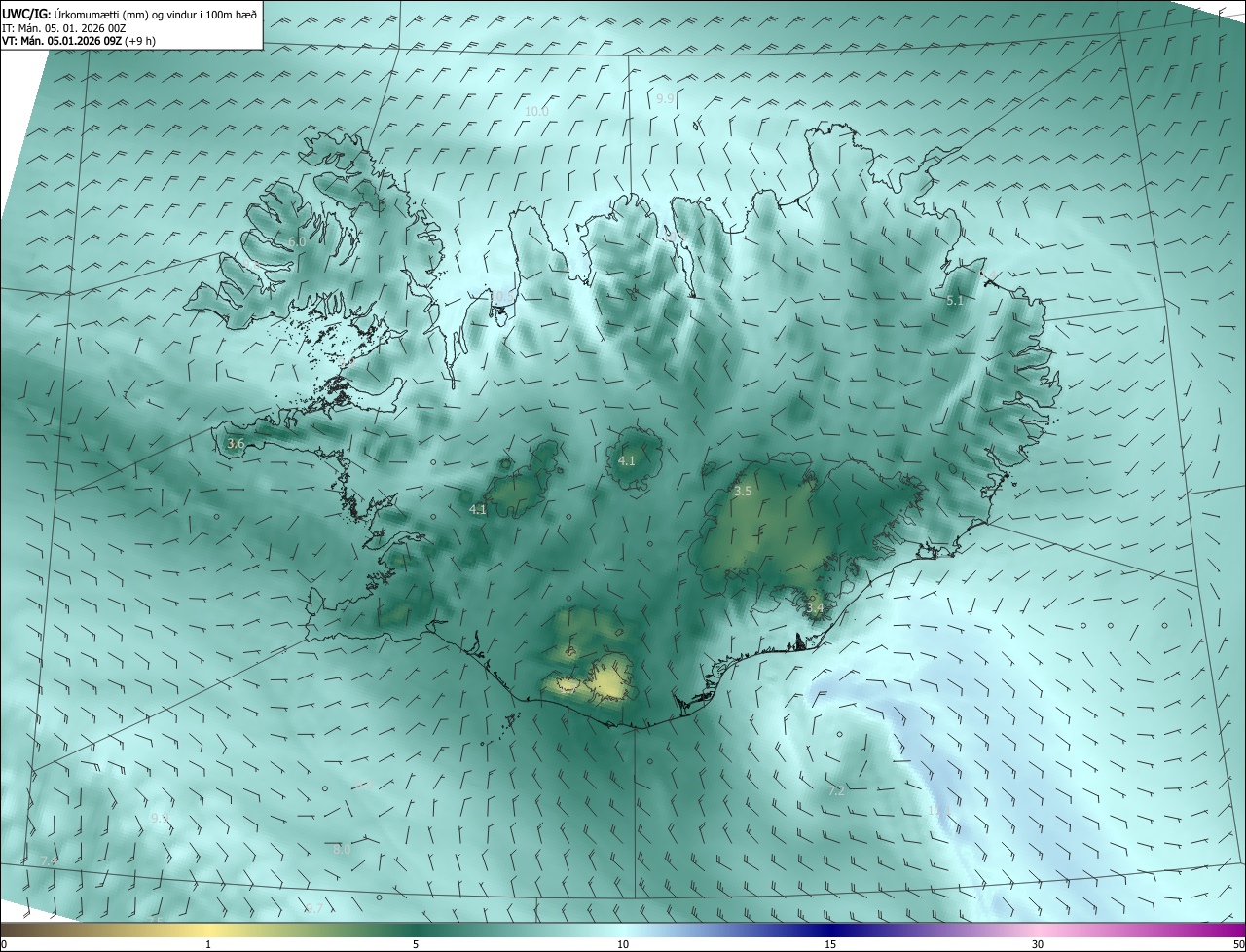The width and height of the screenshot is (1246, 952).
Task: Click the "7.2" label over the southeast ocean
Action: [x=836, y=790]
